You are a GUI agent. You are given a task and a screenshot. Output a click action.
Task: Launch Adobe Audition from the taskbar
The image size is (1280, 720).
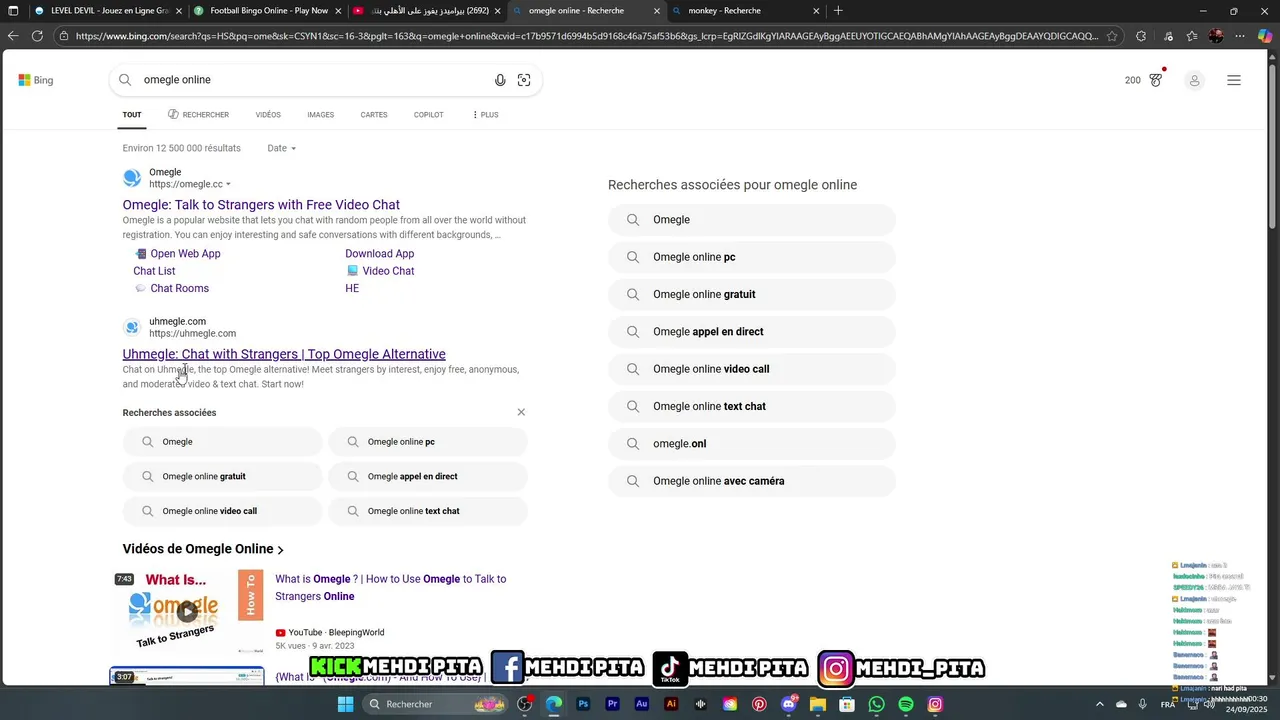click(x=642, y=704)
